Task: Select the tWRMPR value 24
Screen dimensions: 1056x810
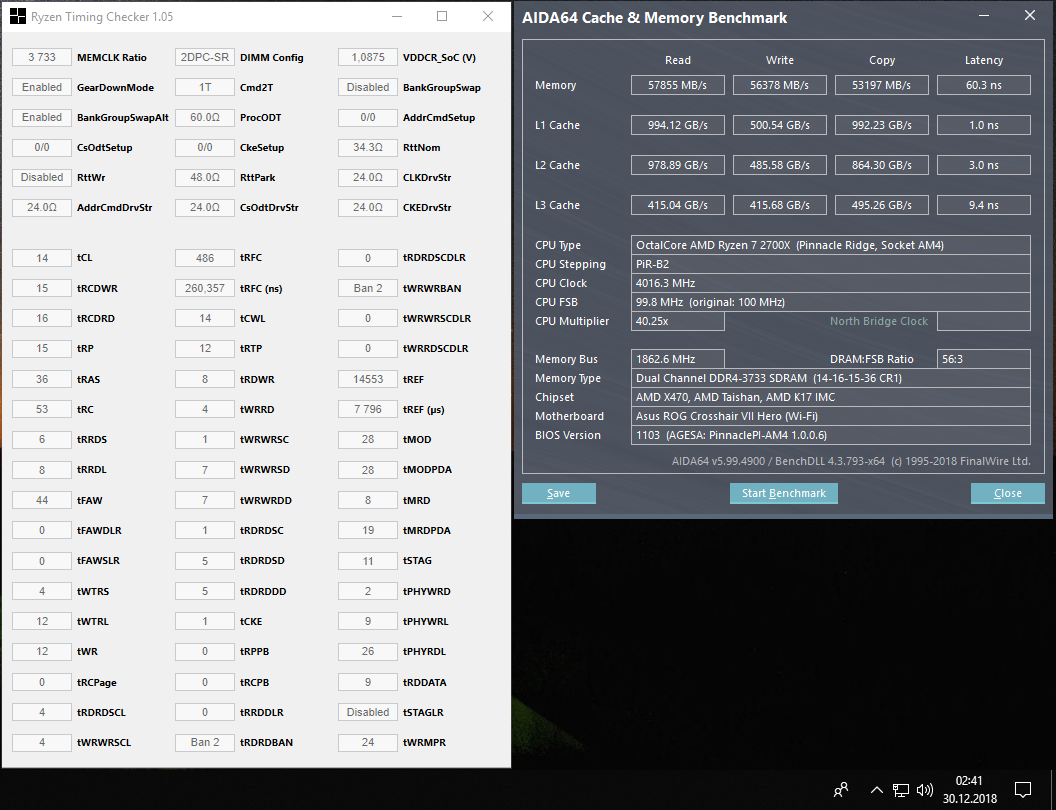Action: click(368, 742)
